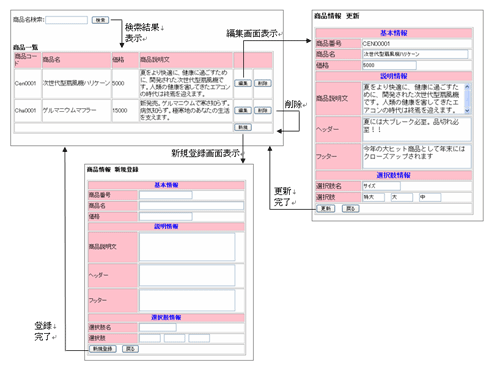Click the empty 商品説明文 textarea in registration screen
Viewport: 500px width, 368px height.
click(x=187, y=247)
